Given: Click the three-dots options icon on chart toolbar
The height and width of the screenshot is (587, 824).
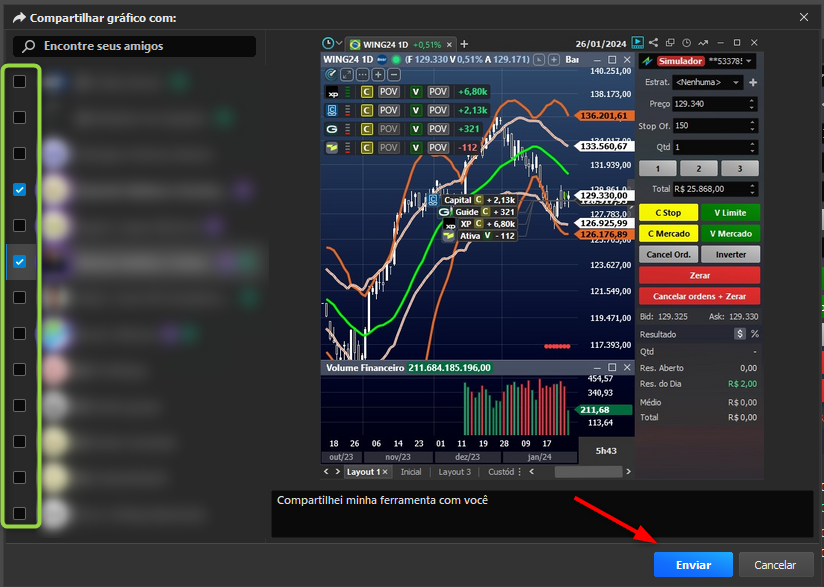Looking at the screenshot, I should pyautogui.click(x=363, y=75).
